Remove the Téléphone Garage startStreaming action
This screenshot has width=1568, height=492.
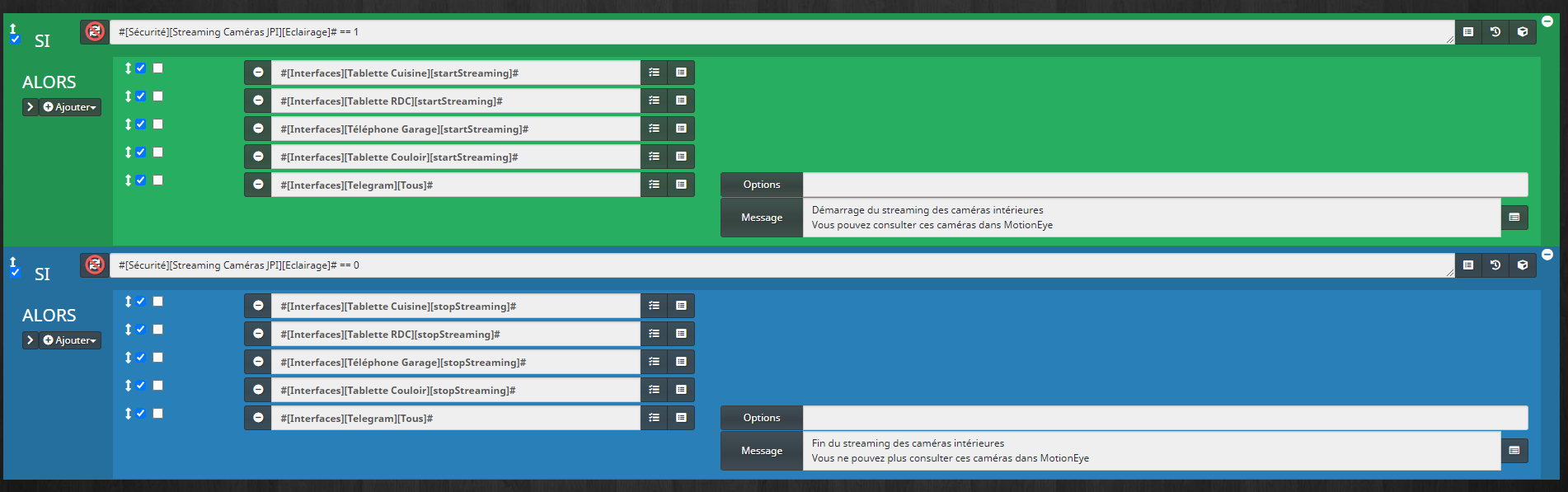point(258,129)
